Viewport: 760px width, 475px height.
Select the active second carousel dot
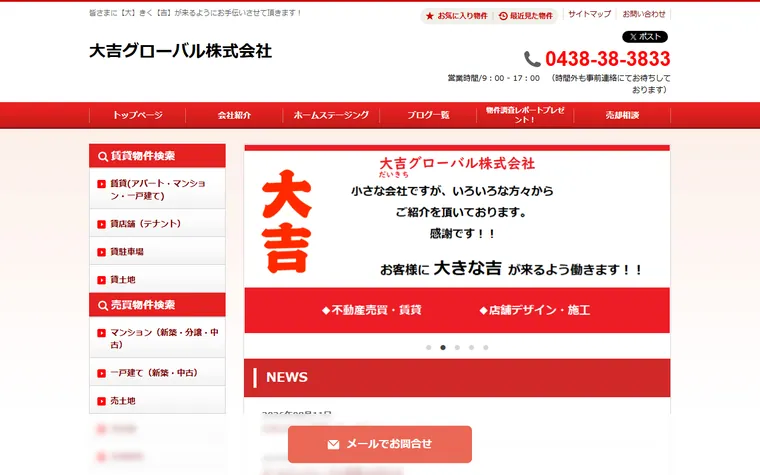click(x=443, y=348)
